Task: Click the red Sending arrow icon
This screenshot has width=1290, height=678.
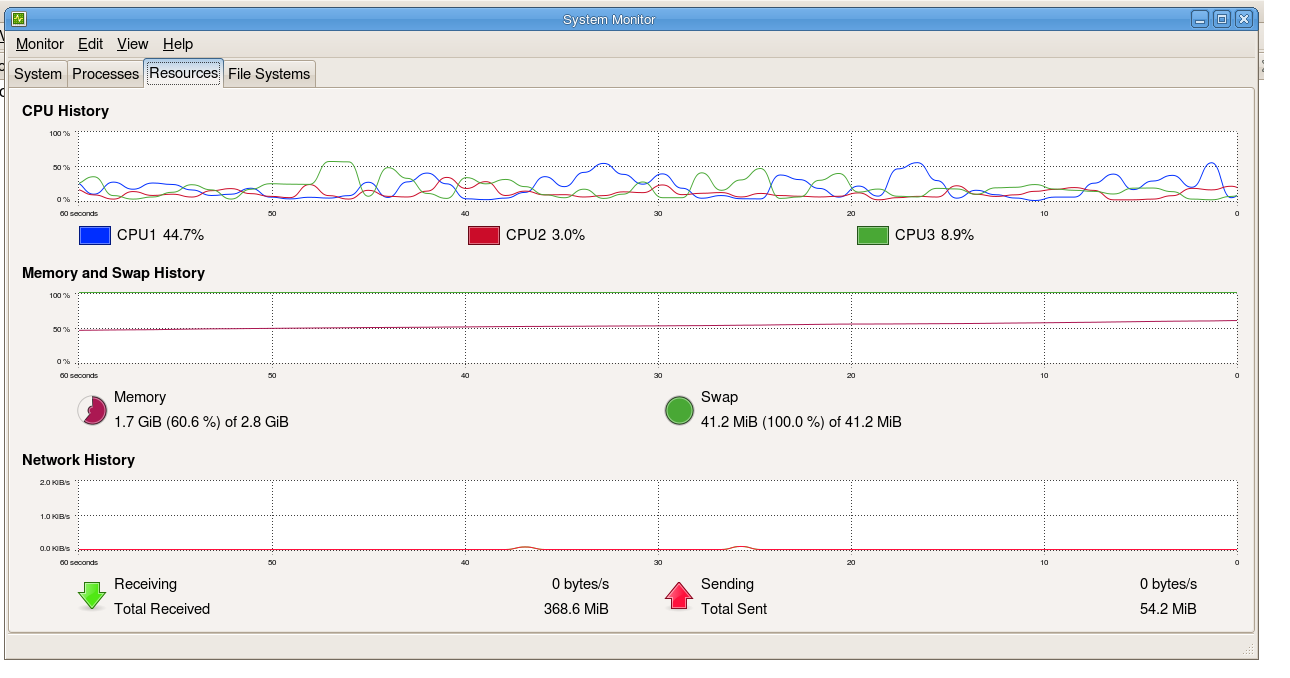Action: (679, 596)
